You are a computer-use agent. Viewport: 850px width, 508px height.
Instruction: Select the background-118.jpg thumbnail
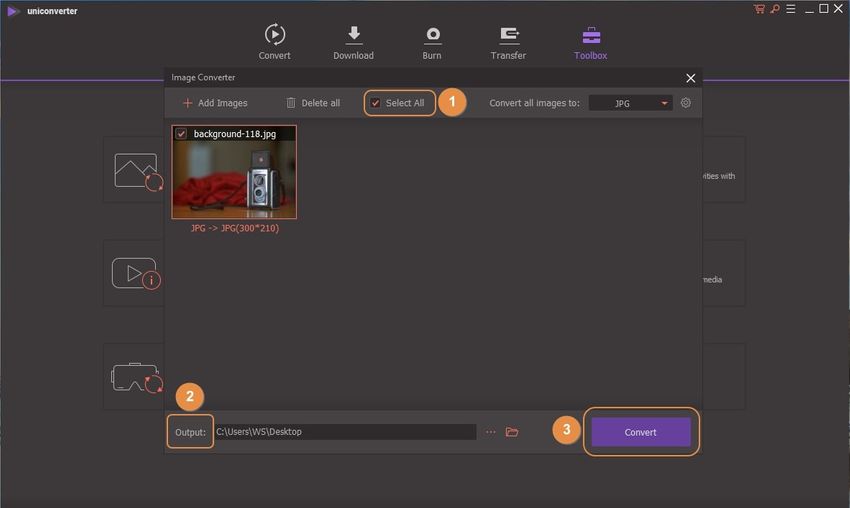[234, 178]
